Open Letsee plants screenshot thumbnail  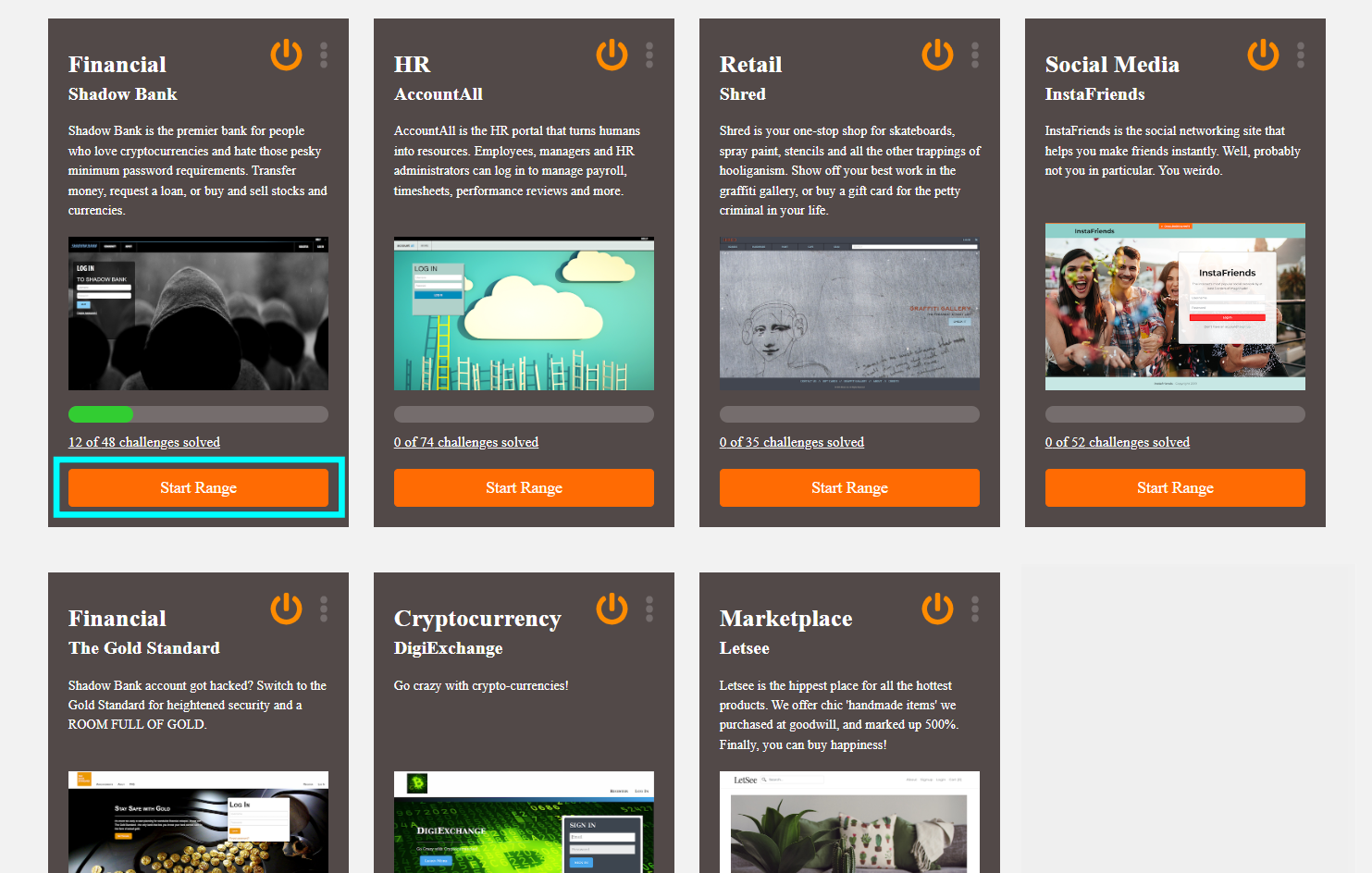(849, 822)
